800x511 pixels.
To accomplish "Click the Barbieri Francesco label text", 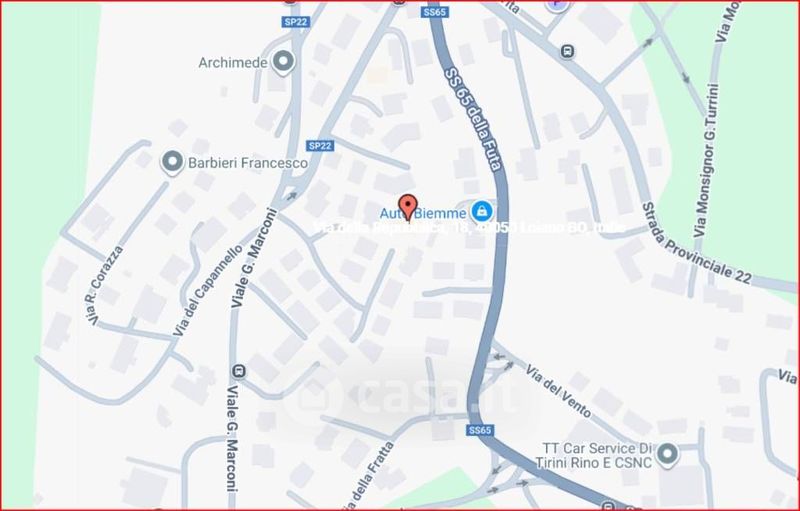I will (248, 163).
